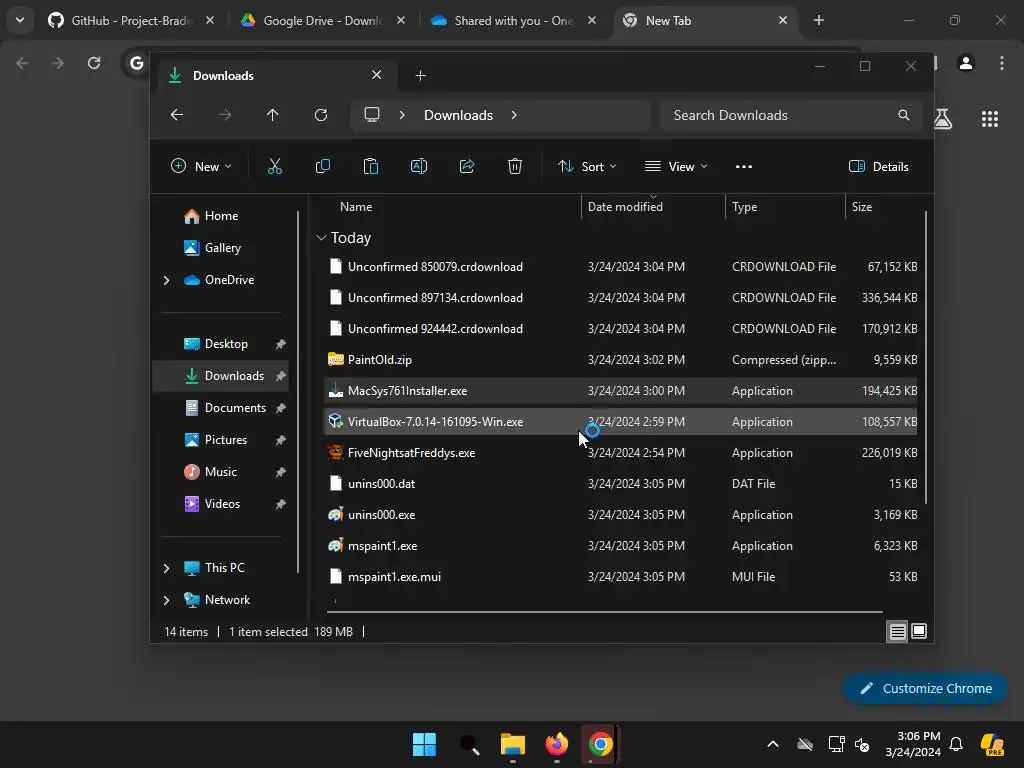Select PaintOld.zip file
This screenshot has height=768, width=1024.
[x=620, y=360]
